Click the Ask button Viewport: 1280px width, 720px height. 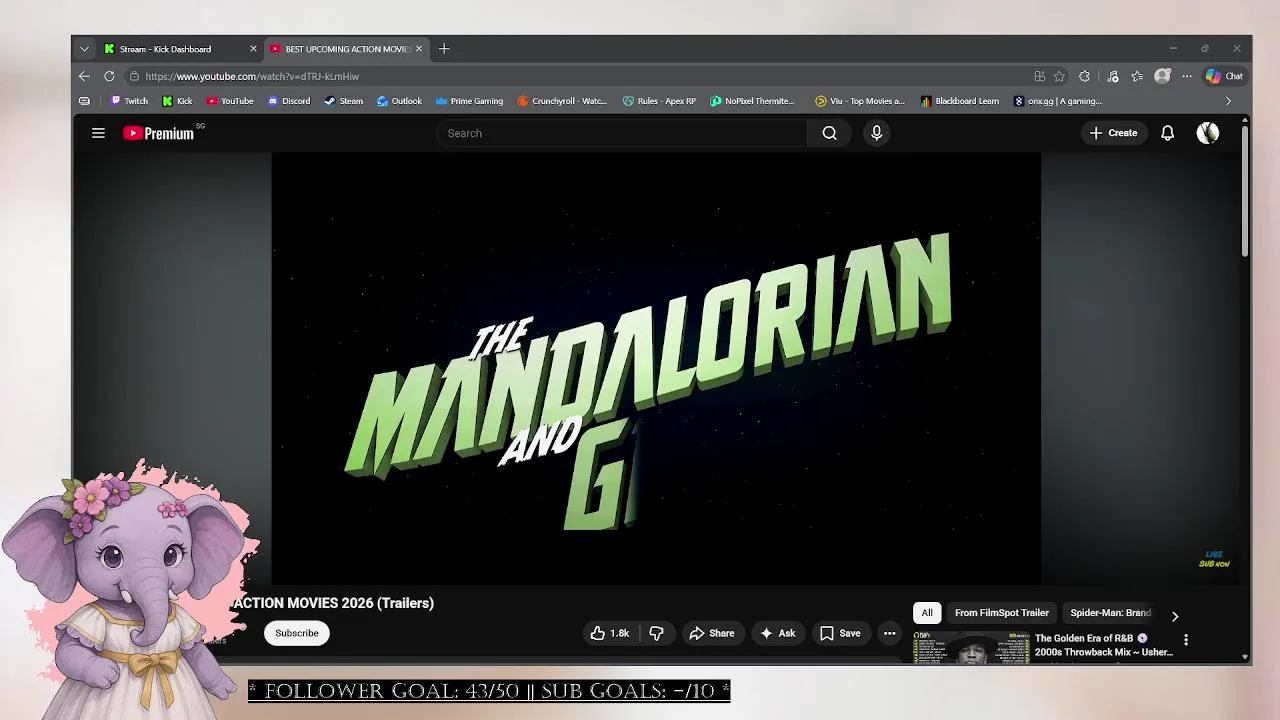click(x=778, y=633)
